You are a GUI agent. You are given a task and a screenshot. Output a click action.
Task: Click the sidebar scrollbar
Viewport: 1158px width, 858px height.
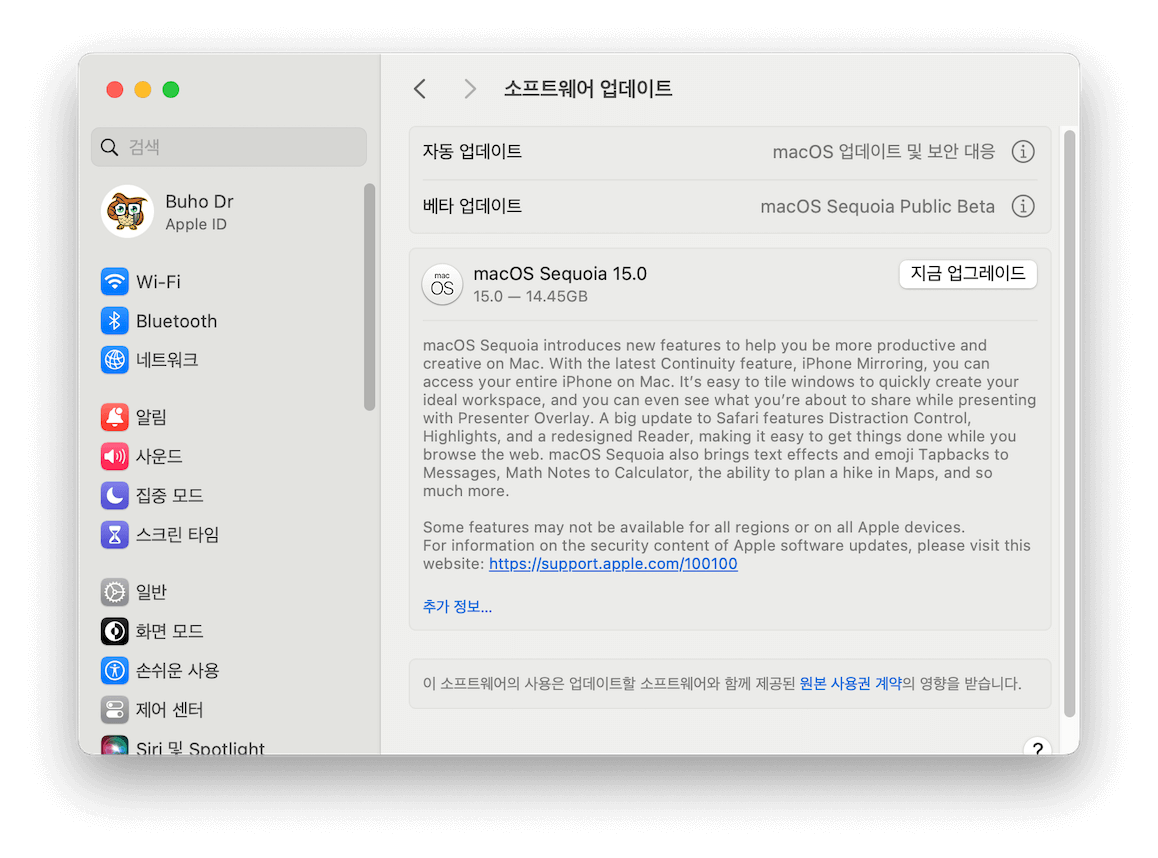(x=369, y=297)
